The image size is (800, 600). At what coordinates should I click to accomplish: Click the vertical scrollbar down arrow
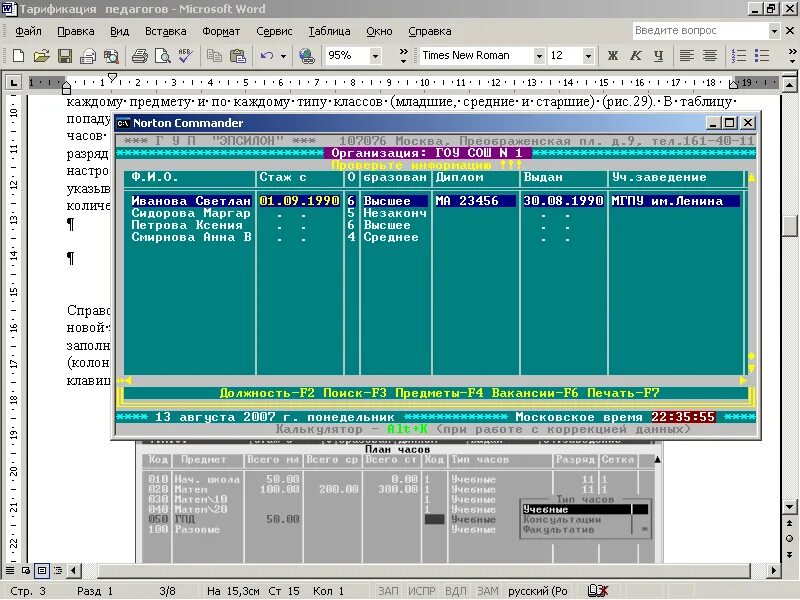click(789, 507)
